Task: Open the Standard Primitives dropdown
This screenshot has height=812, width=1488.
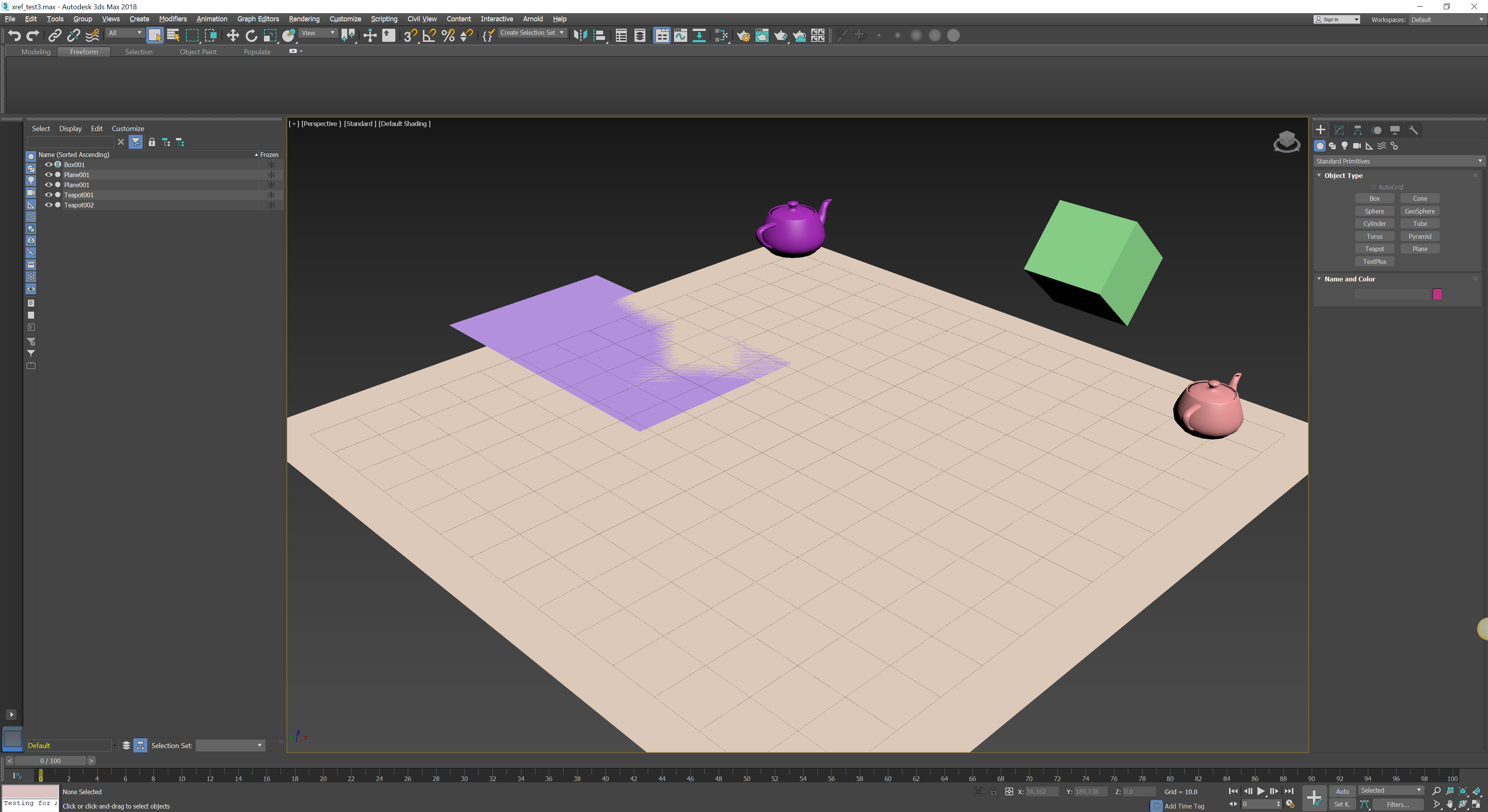Action: coord(1398,161)
